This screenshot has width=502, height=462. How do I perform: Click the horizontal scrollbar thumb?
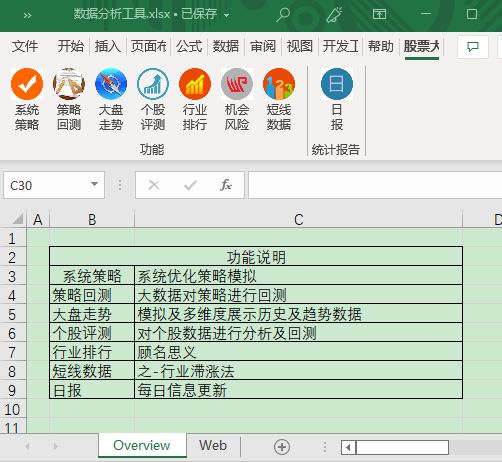click(402, 447)
